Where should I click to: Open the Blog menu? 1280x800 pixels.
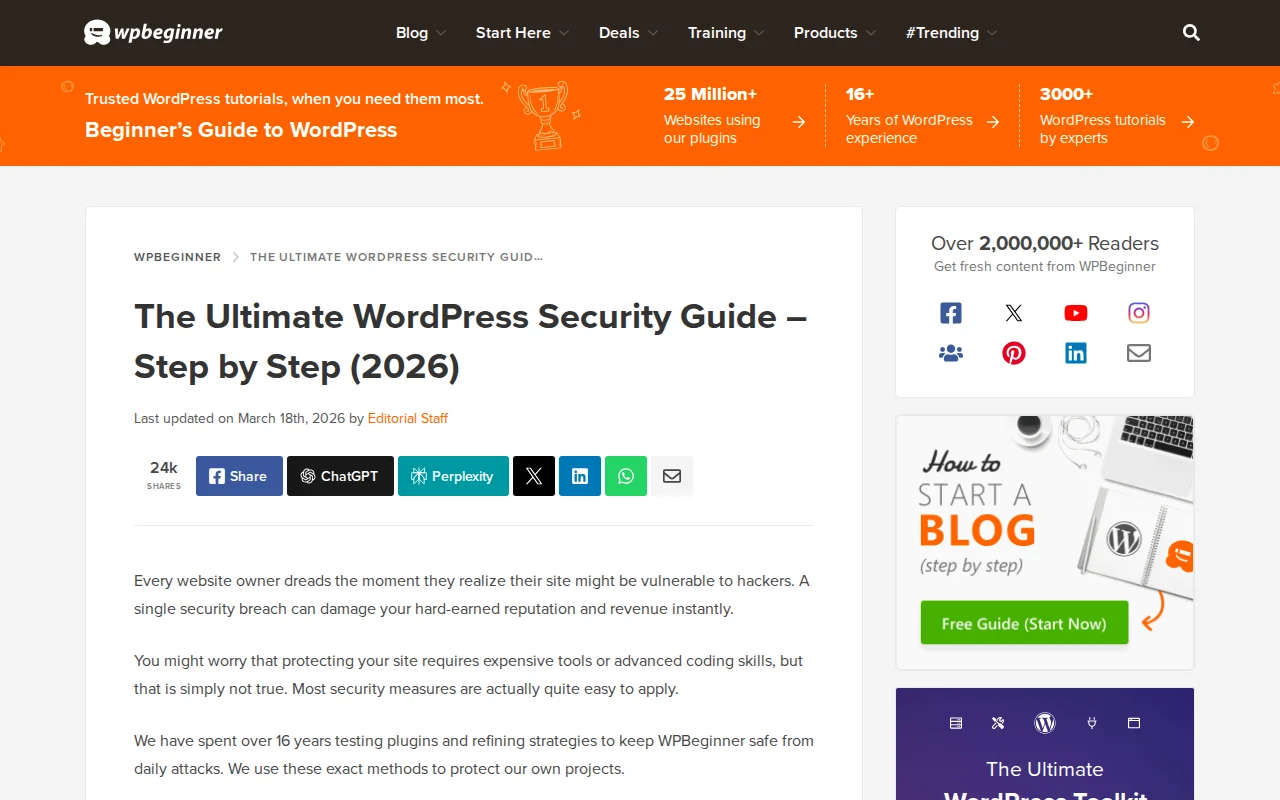(419, 32)
